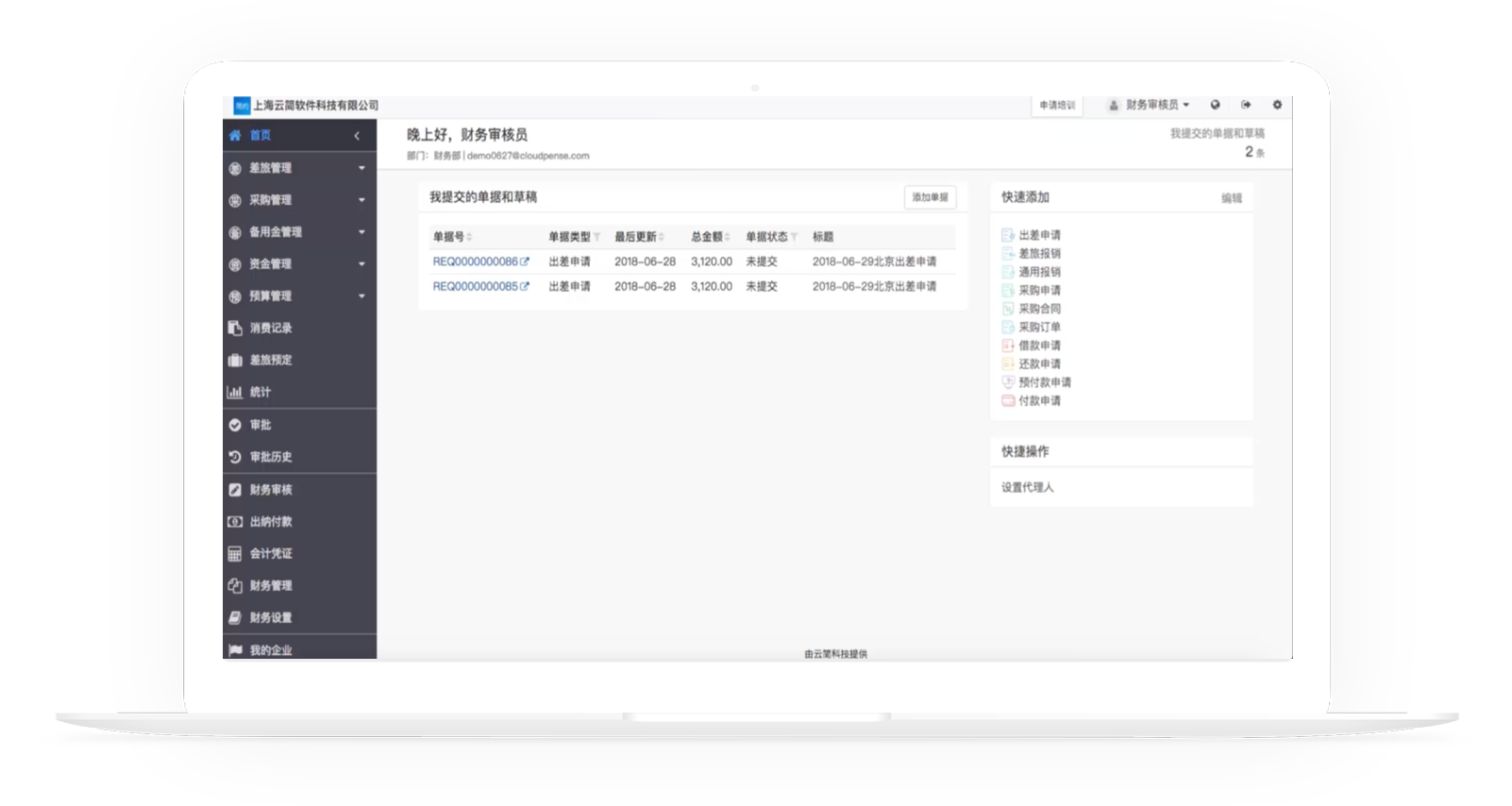1512x806 pixels.
Task: Go to 首页 via the home icon
Action: click(x=235, y=135)
